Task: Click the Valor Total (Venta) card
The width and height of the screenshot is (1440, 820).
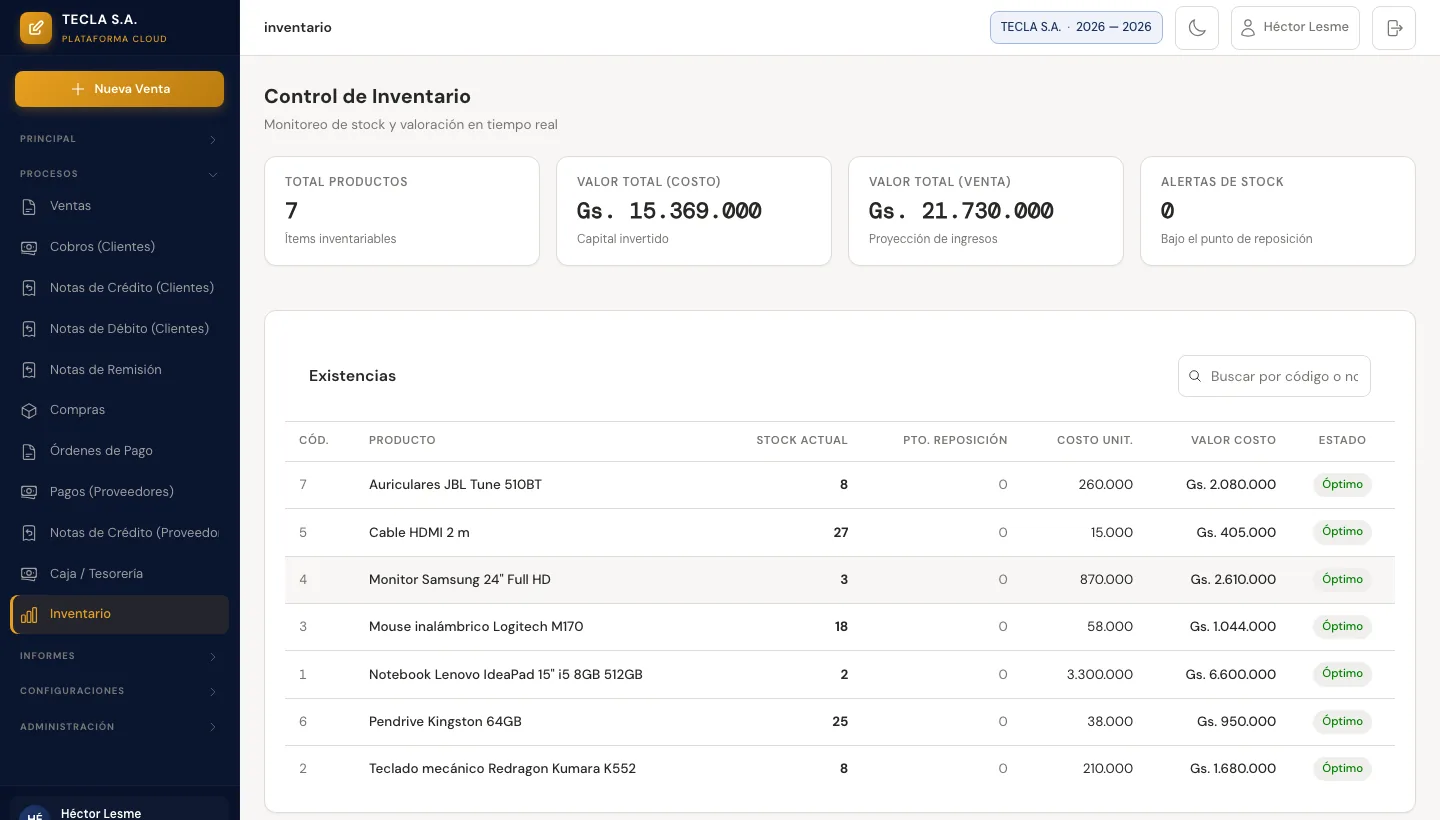Action: pos(986,211)
